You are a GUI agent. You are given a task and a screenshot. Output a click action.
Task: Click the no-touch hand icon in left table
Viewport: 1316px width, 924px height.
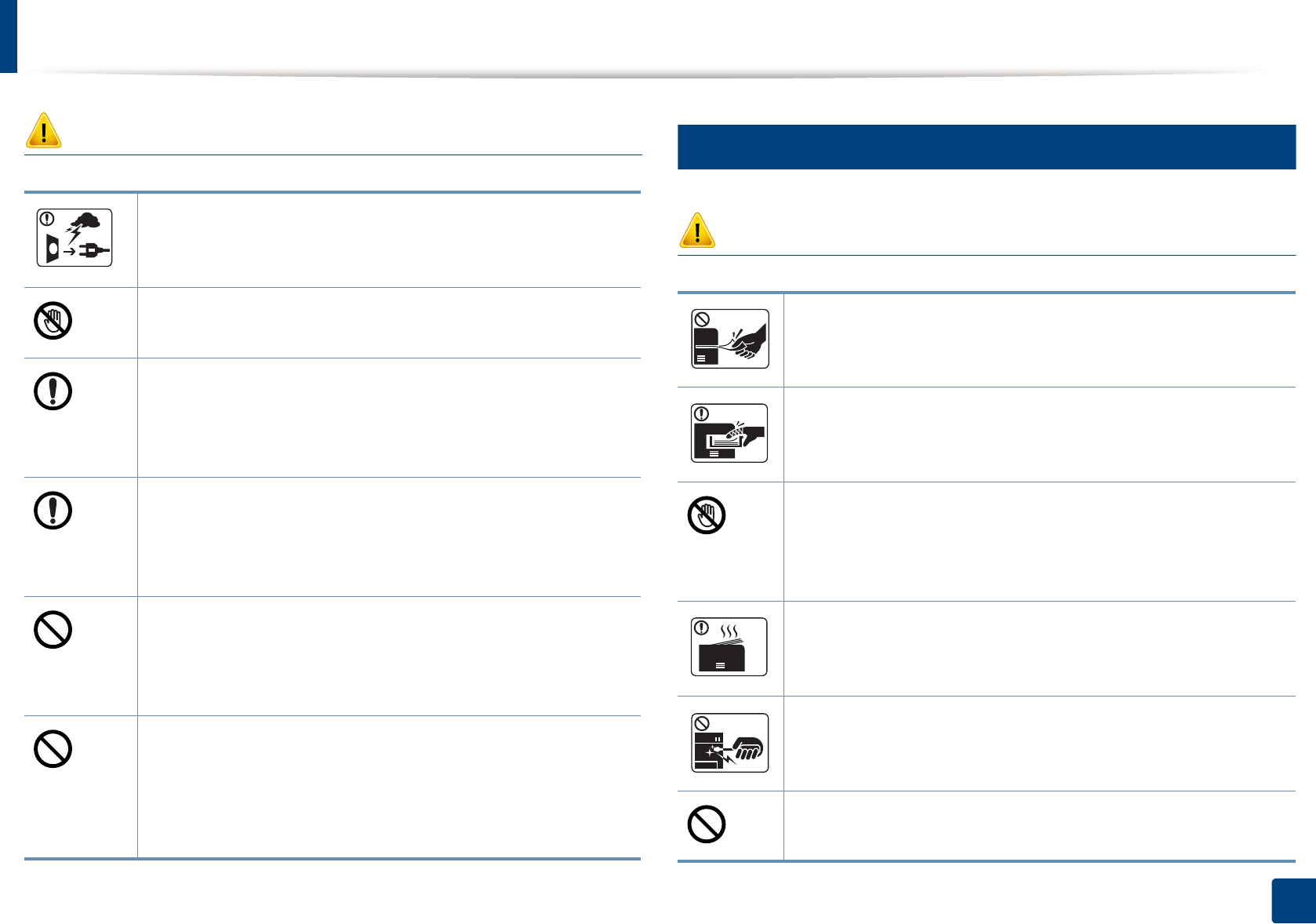53,321
